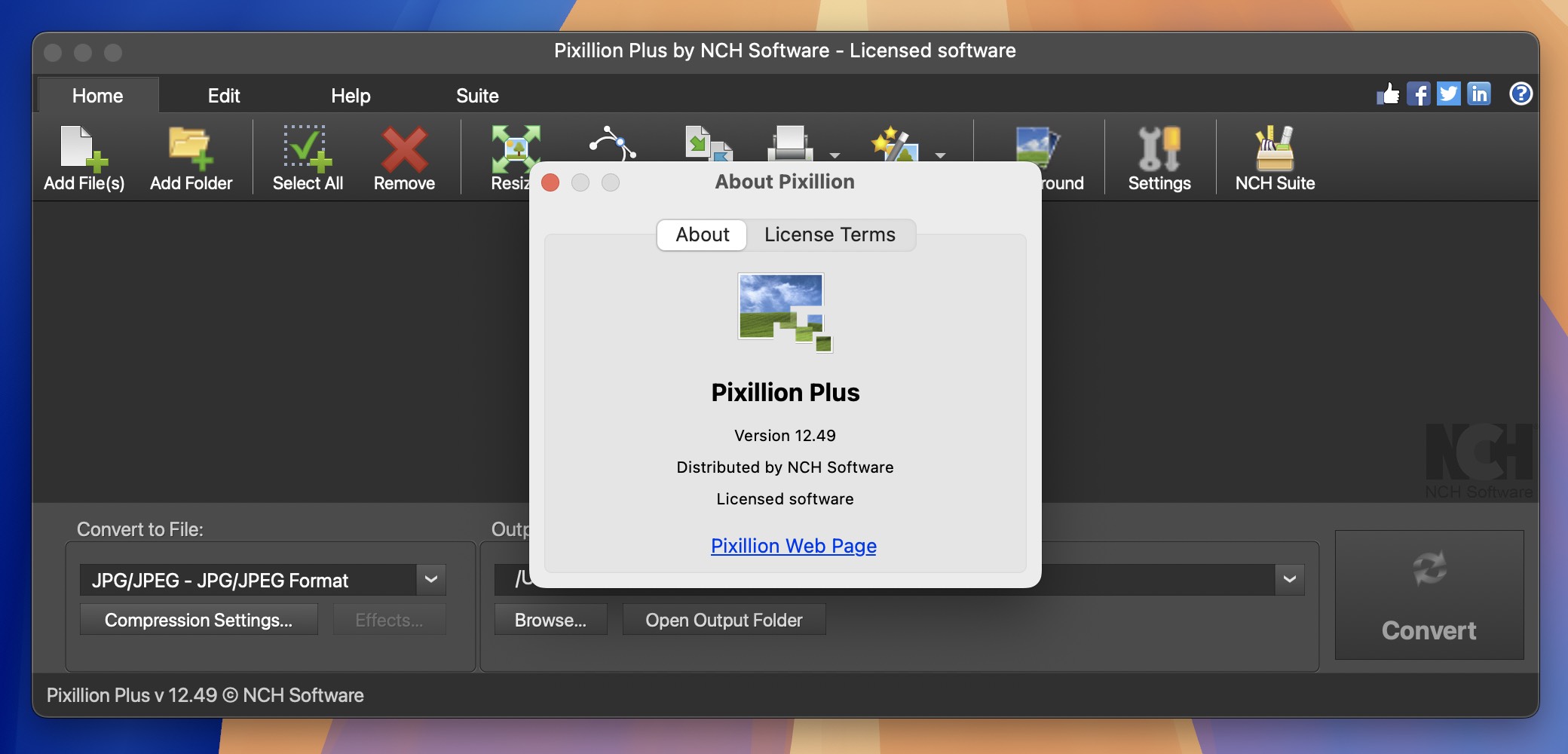1568x754 pixels.
Task: Click 'Distributed by NCH Software' text
Action: pyautogui.click(x=785, y=467)
